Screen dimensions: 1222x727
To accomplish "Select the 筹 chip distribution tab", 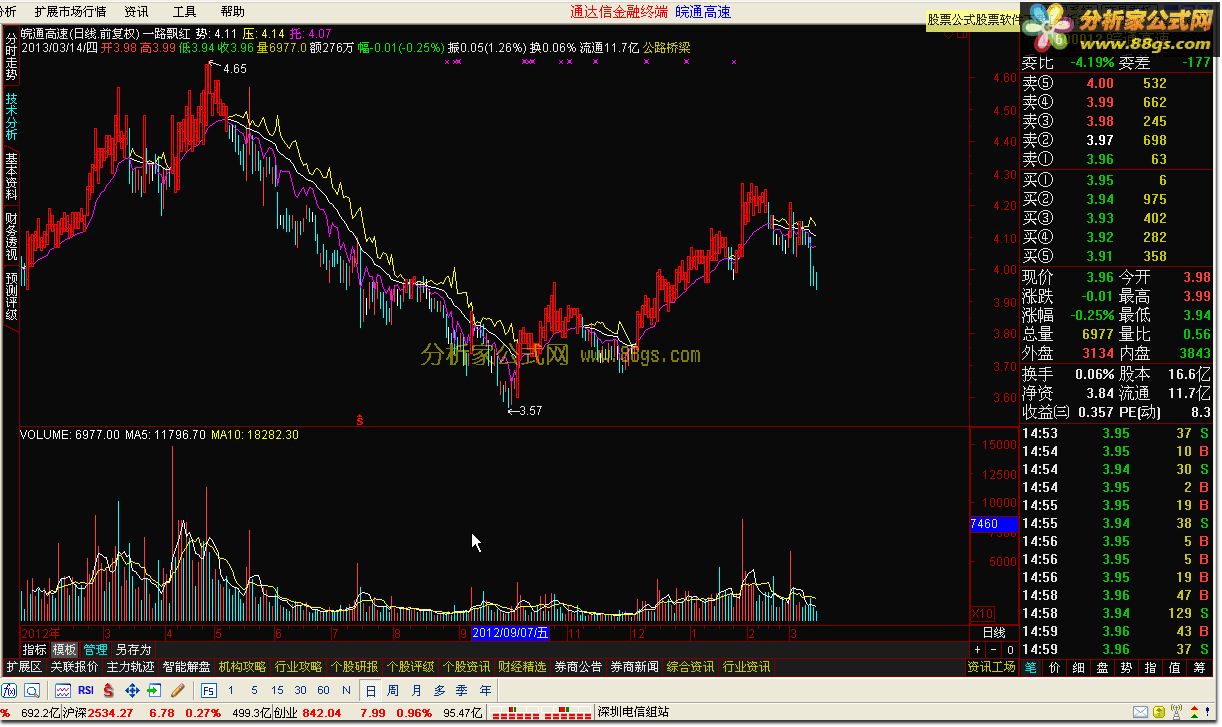I will pos(1200,668).
